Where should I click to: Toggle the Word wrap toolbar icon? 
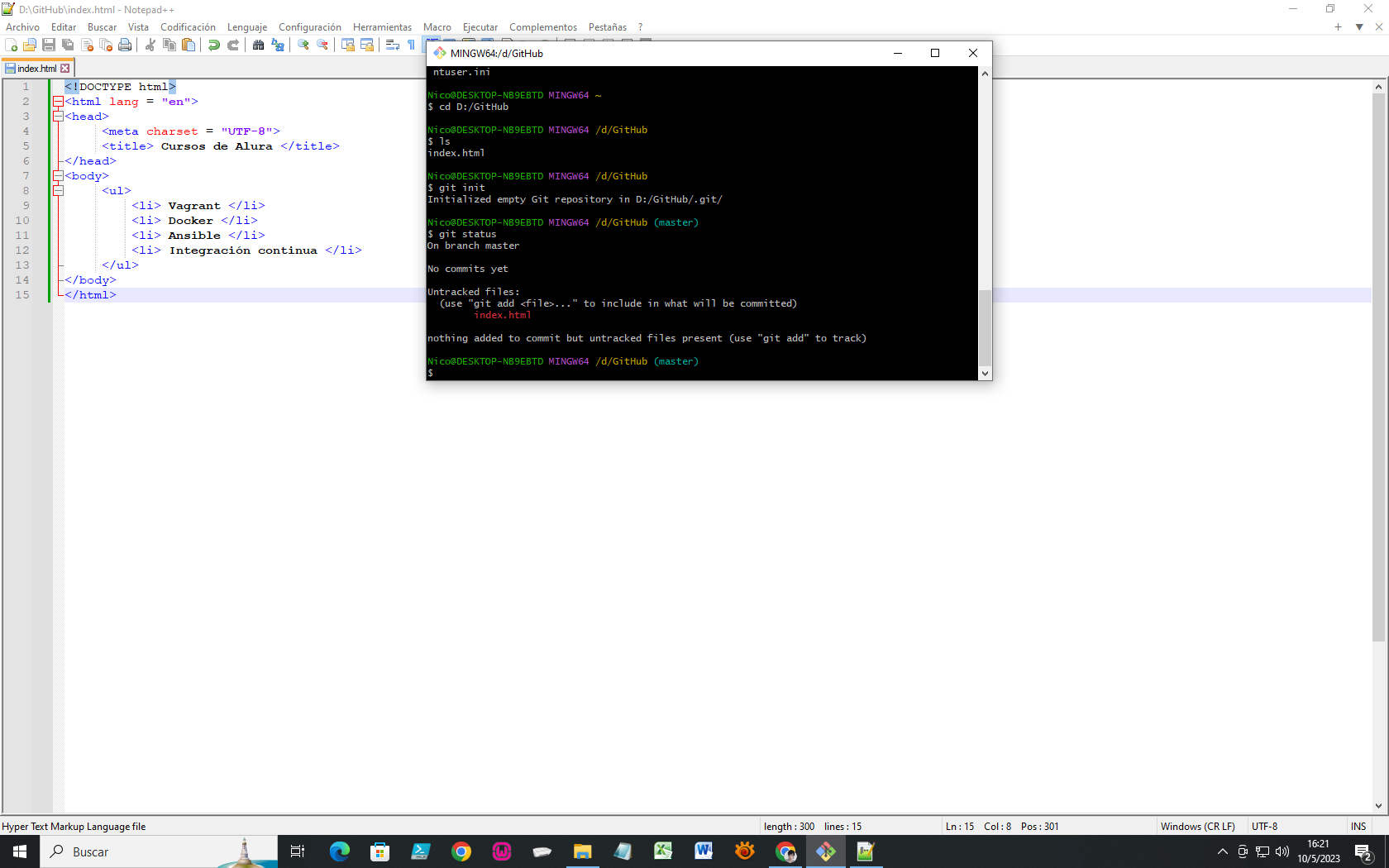point(393,45)
